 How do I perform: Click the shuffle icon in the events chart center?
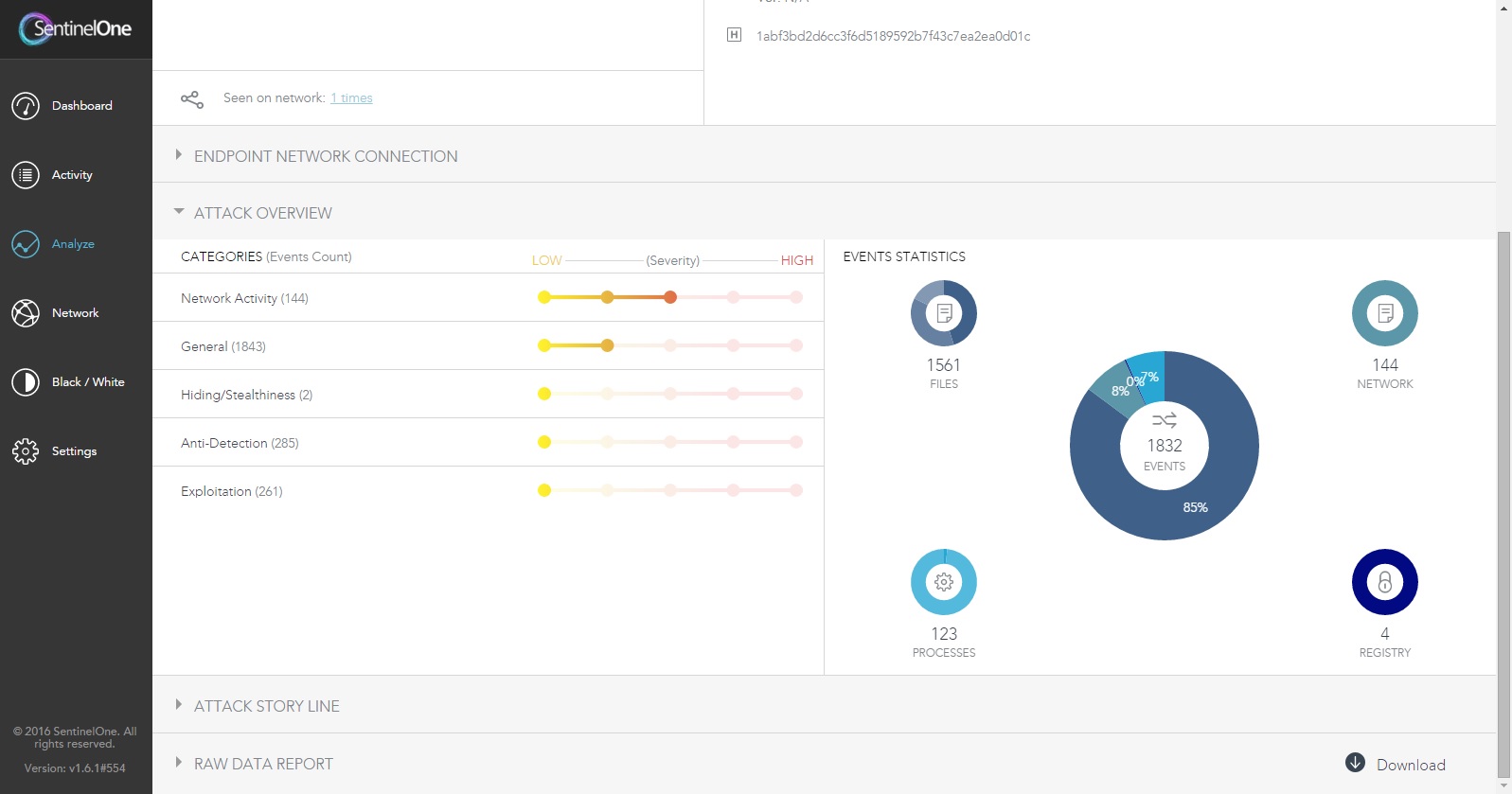[x=1165, y=420]
